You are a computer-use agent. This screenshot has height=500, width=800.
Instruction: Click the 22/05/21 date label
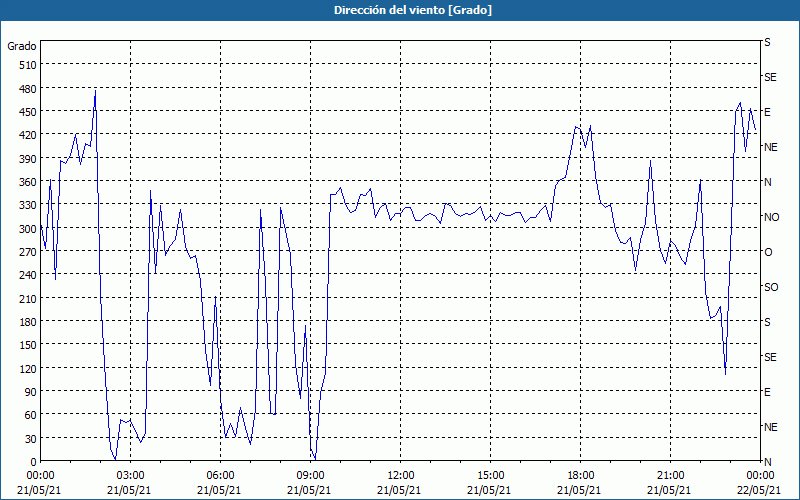[x=760, y=490]
